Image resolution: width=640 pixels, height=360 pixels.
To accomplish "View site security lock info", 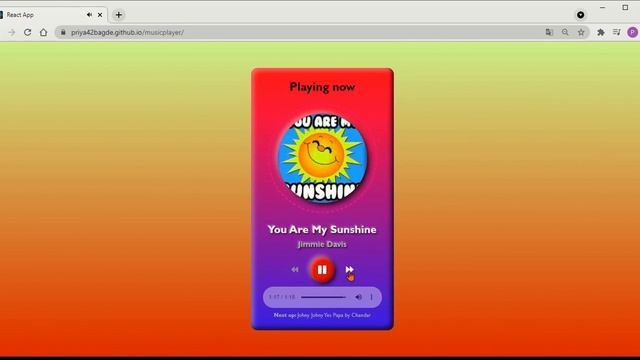I will 63,32.
